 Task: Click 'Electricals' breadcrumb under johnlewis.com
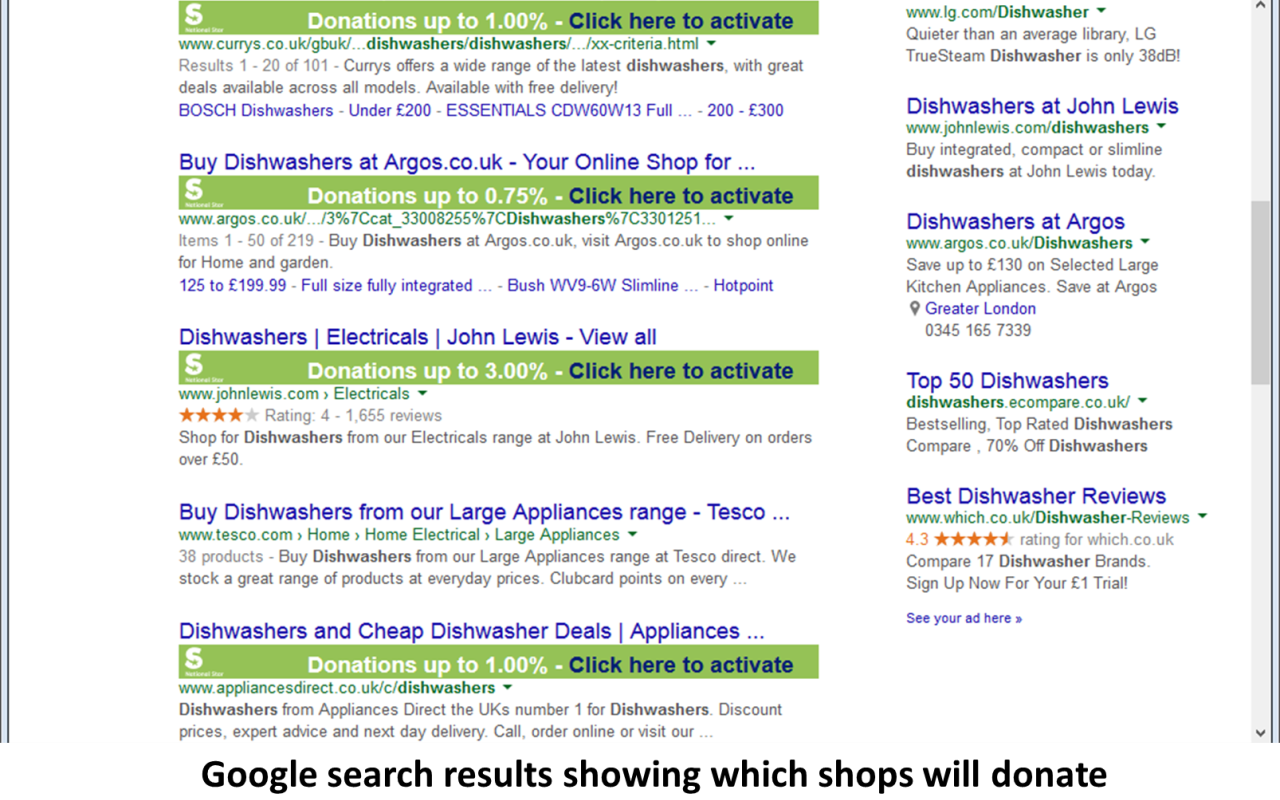(x=371, y=393)
